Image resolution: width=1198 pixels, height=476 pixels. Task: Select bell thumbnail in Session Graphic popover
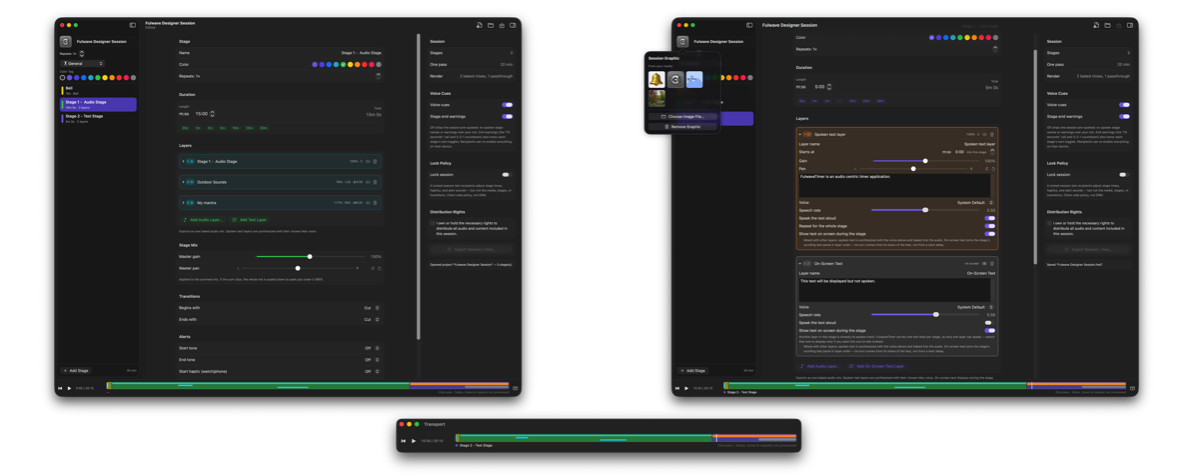656,79
